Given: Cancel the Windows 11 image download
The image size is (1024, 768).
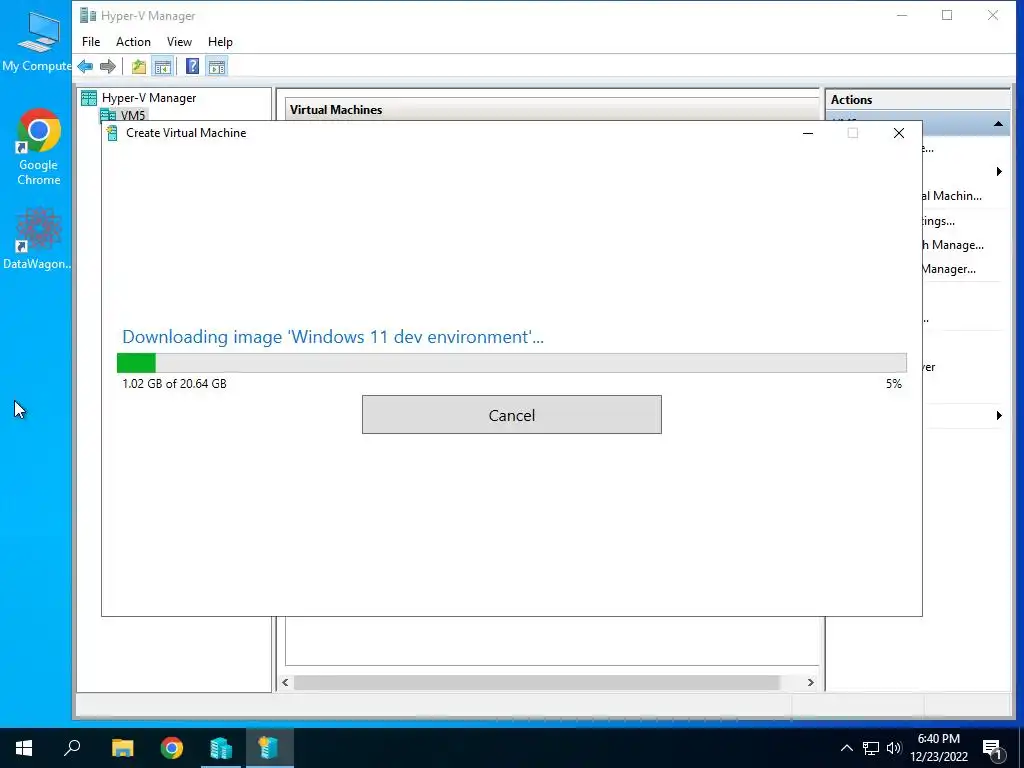Looking at the screenshot, I should [512, 415].
